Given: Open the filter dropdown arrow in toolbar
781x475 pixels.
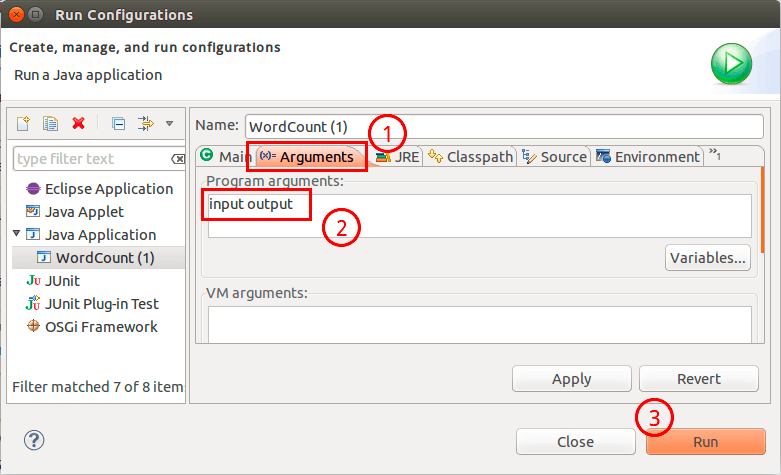Looking at the screenshot, I should point(169,123).
